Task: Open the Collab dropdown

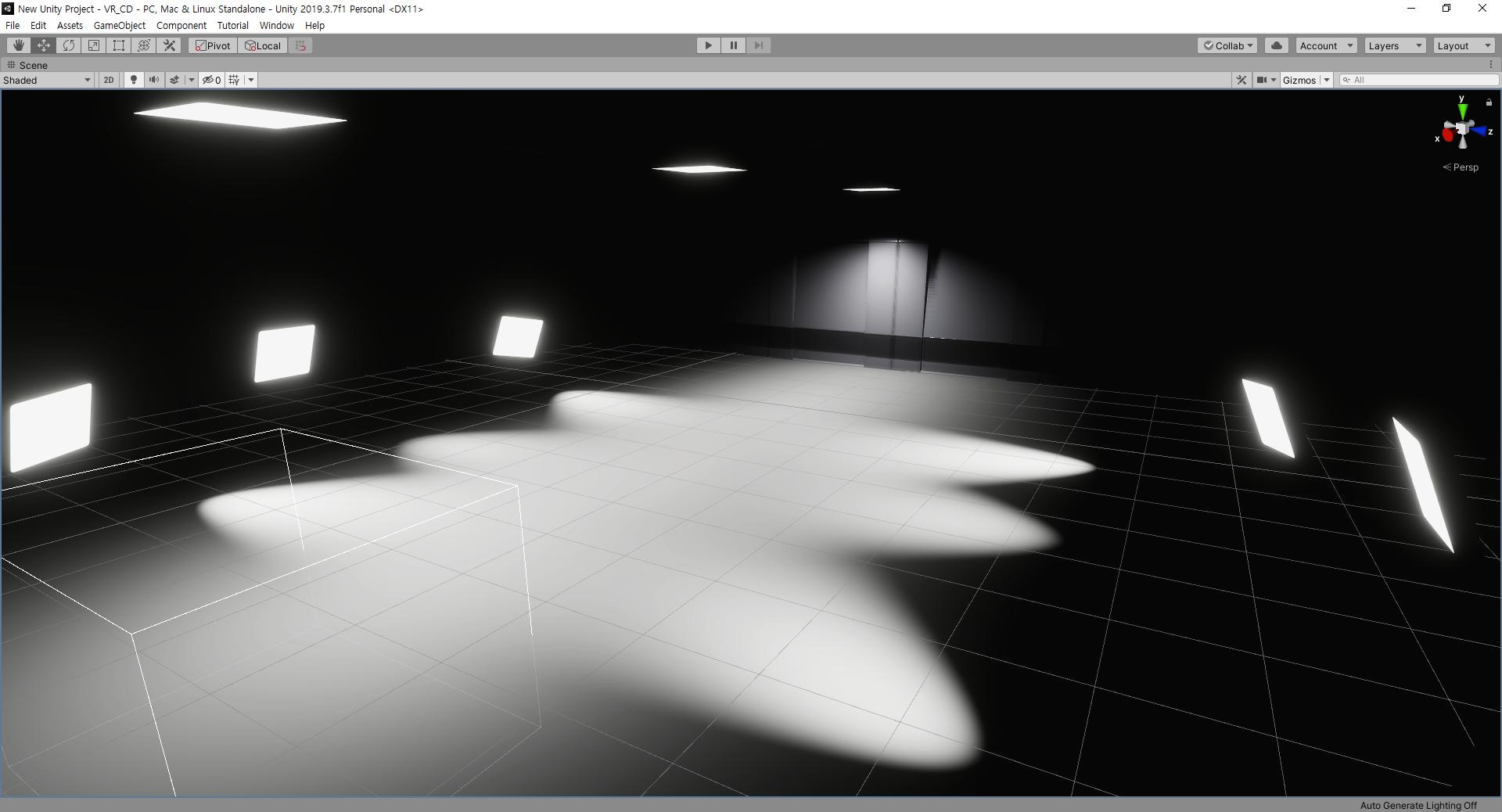Action: (1227, 45)
